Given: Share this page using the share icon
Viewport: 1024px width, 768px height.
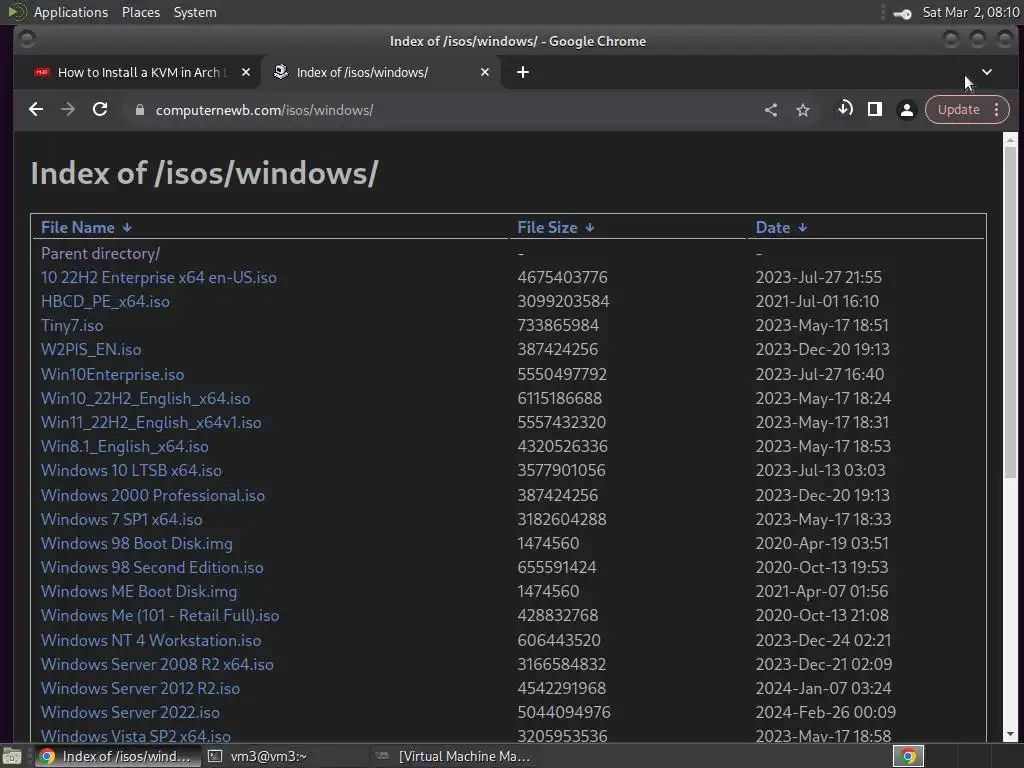Looking at the screenshot, I should 771,110.
